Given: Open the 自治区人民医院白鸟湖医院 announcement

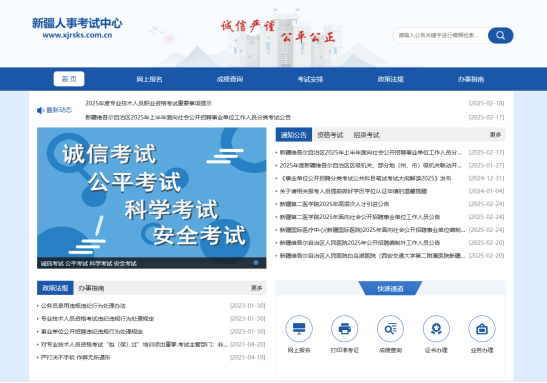Looking at the screenshot, I should [372, 256].
